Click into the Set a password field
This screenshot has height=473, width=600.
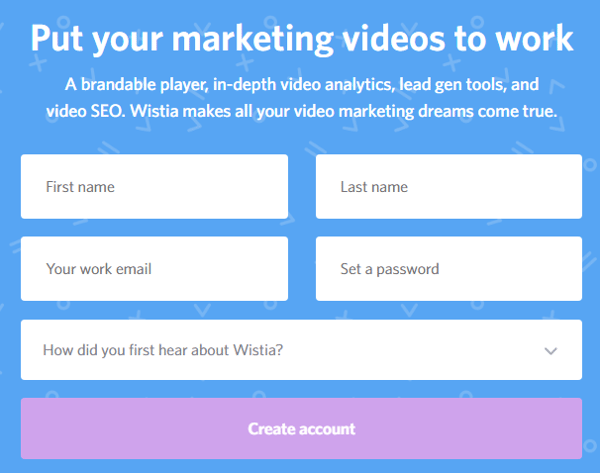coord(449,269)
